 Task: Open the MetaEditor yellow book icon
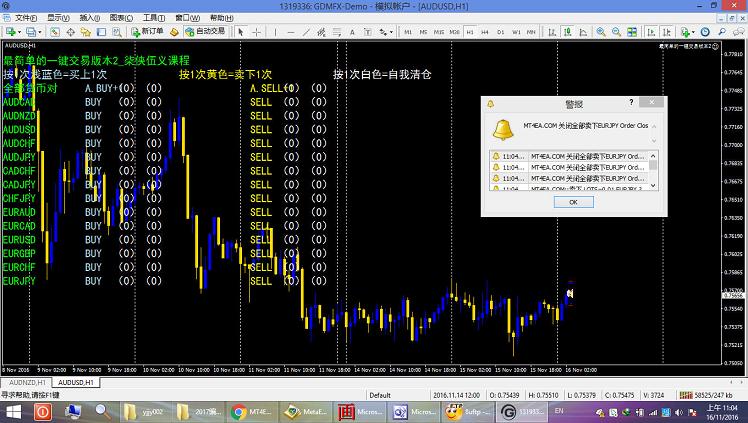[175, 32]
